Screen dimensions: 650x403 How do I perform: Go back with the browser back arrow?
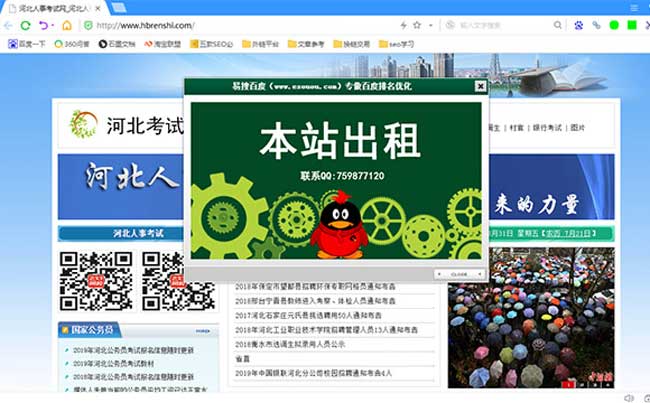[7, 26]
